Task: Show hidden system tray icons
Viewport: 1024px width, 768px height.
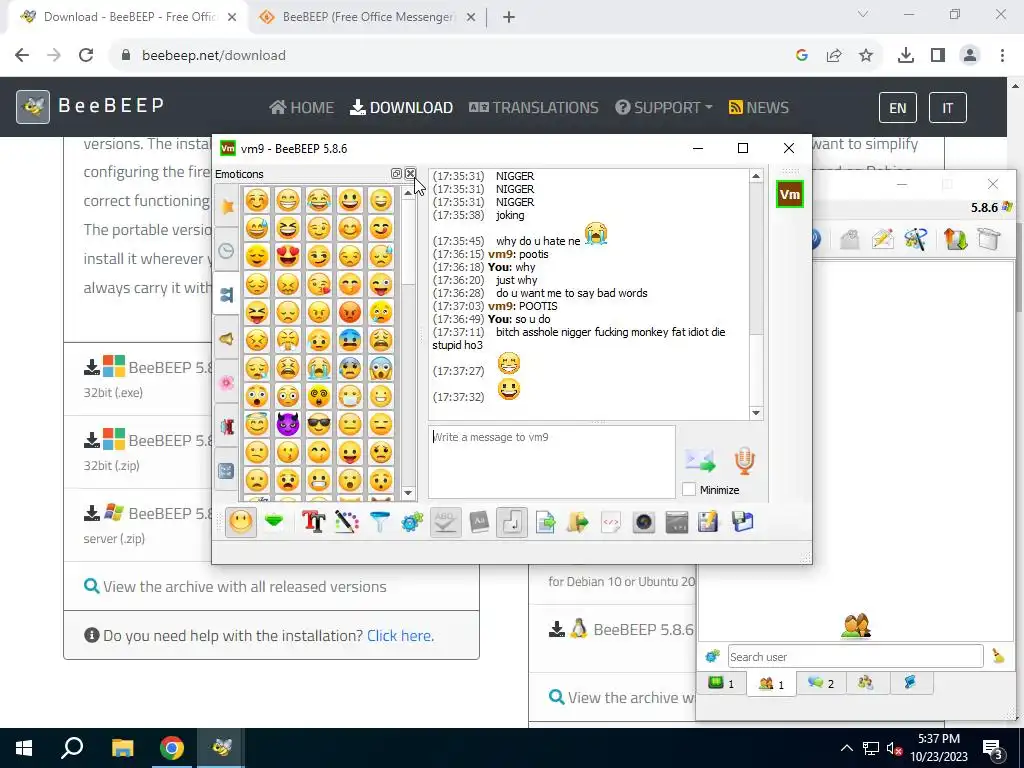Action: (x=846, y=748)
